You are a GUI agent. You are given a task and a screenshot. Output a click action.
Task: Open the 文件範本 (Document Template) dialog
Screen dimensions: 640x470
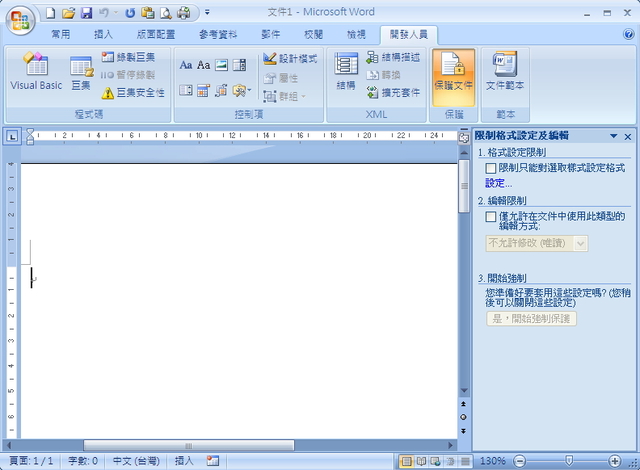(x=505, y=73)
